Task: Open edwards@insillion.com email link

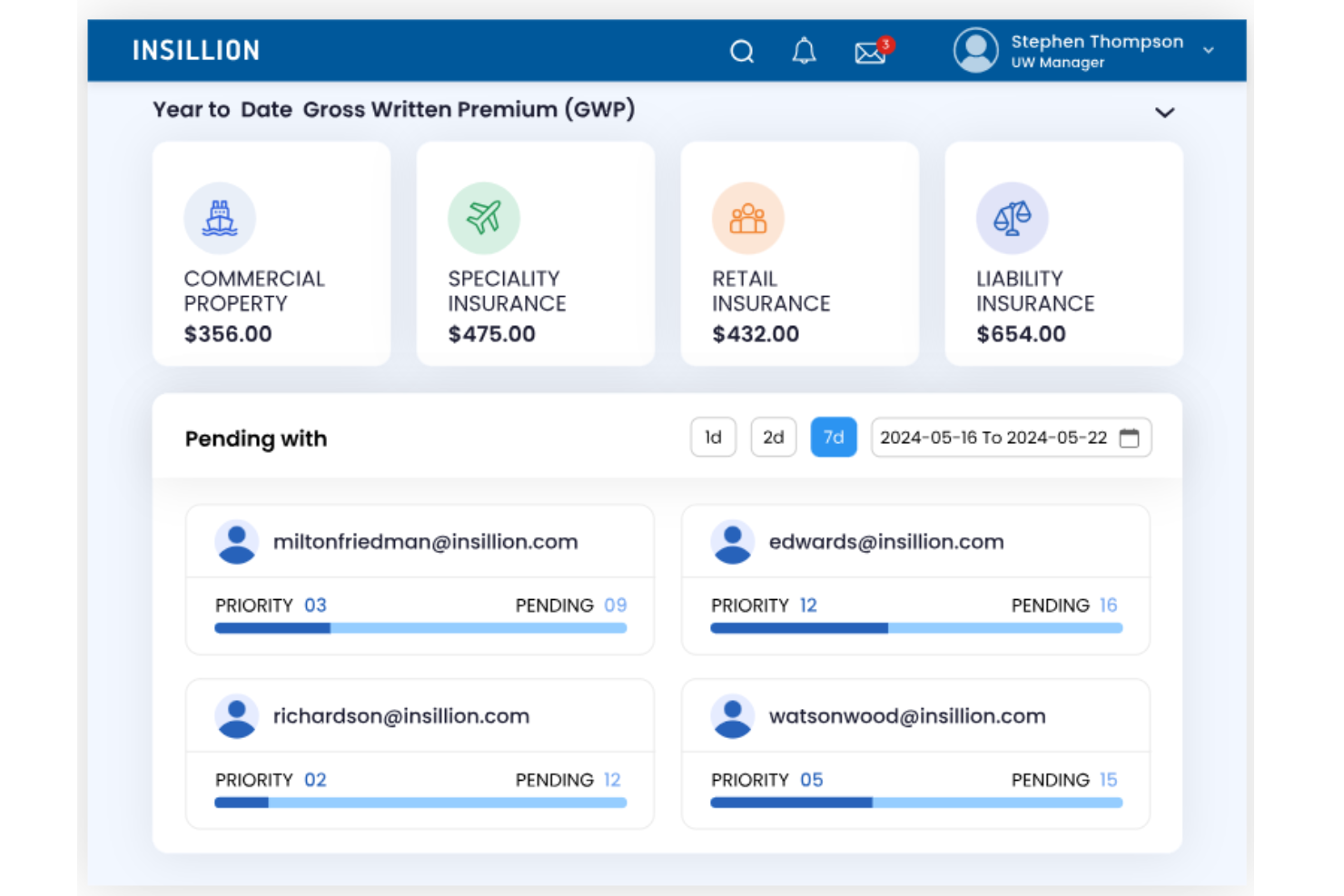Action: point(886,542)
